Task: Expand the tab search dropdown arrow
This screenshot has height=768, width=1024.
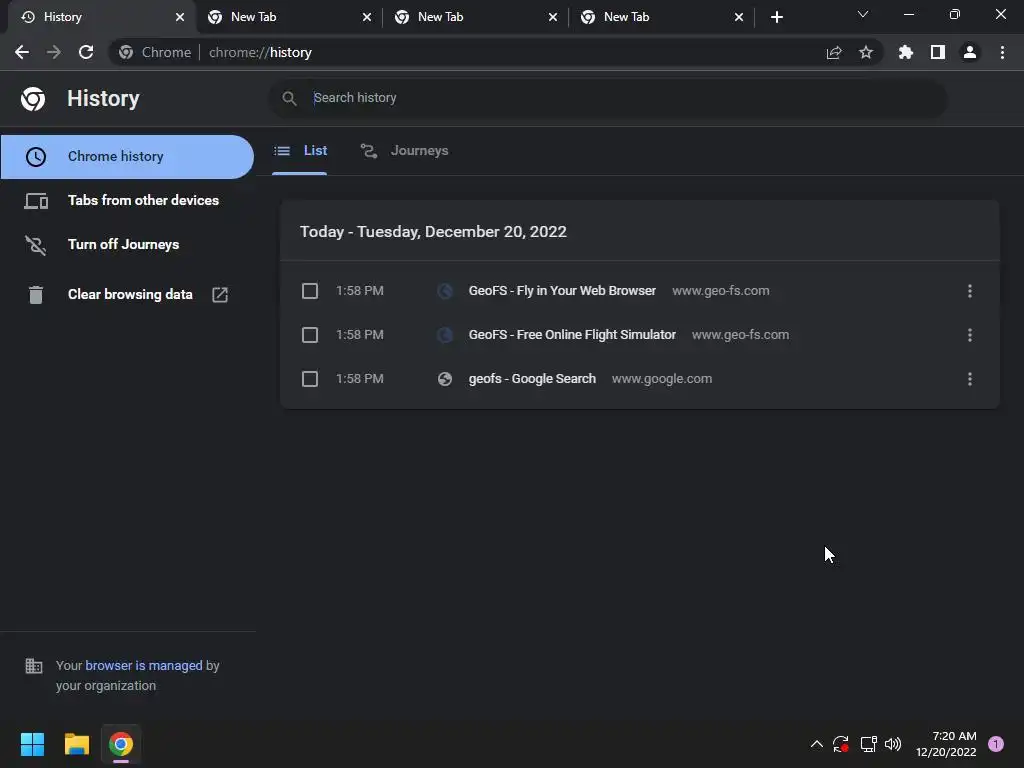Action: pos(863,14)
